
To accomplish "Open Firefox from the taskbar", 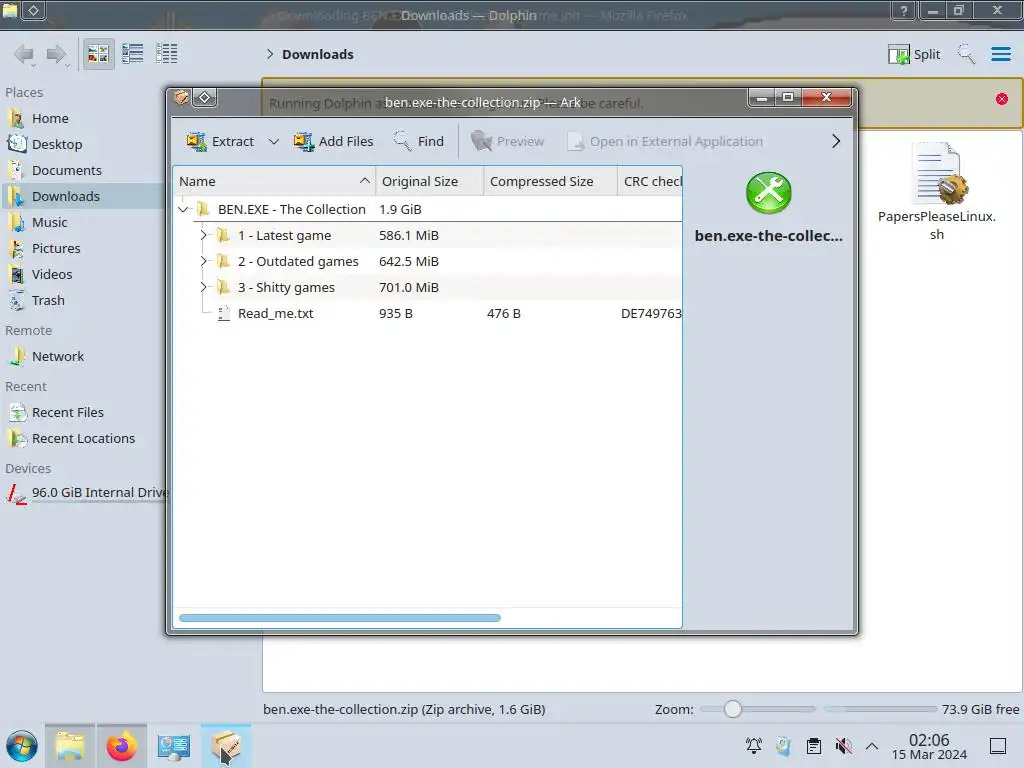I will tap(121, 746).
